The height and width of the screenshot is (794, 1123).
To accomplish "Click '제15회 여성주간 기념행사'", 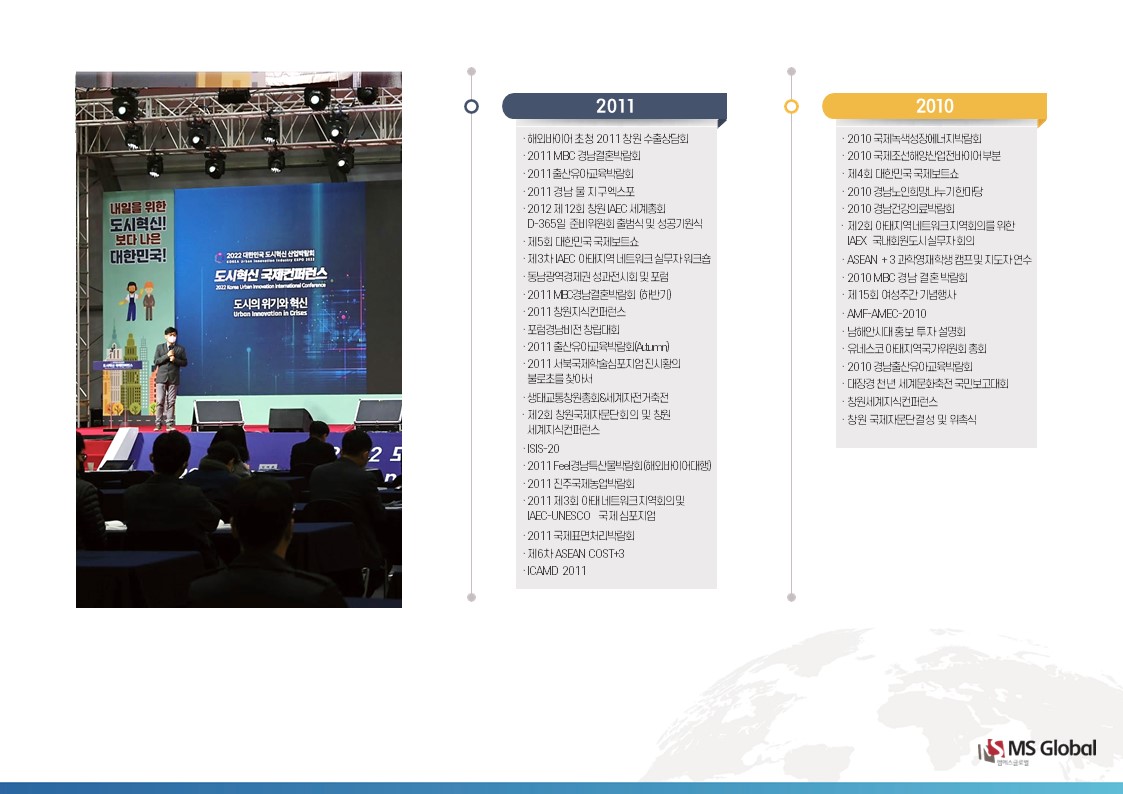I will (x=901, y=295).
